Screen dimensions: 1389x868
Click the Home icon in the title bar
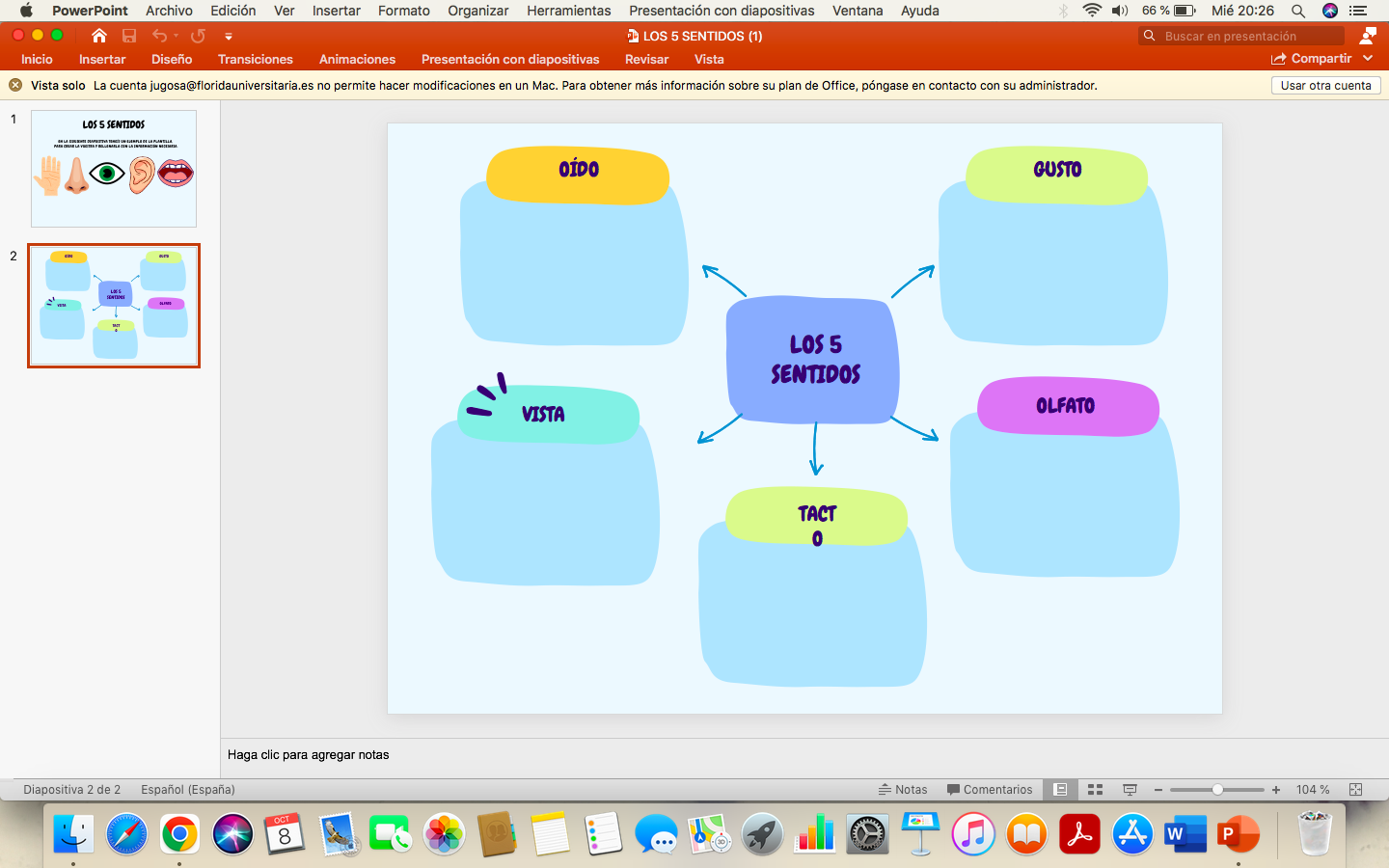[99, 36]
